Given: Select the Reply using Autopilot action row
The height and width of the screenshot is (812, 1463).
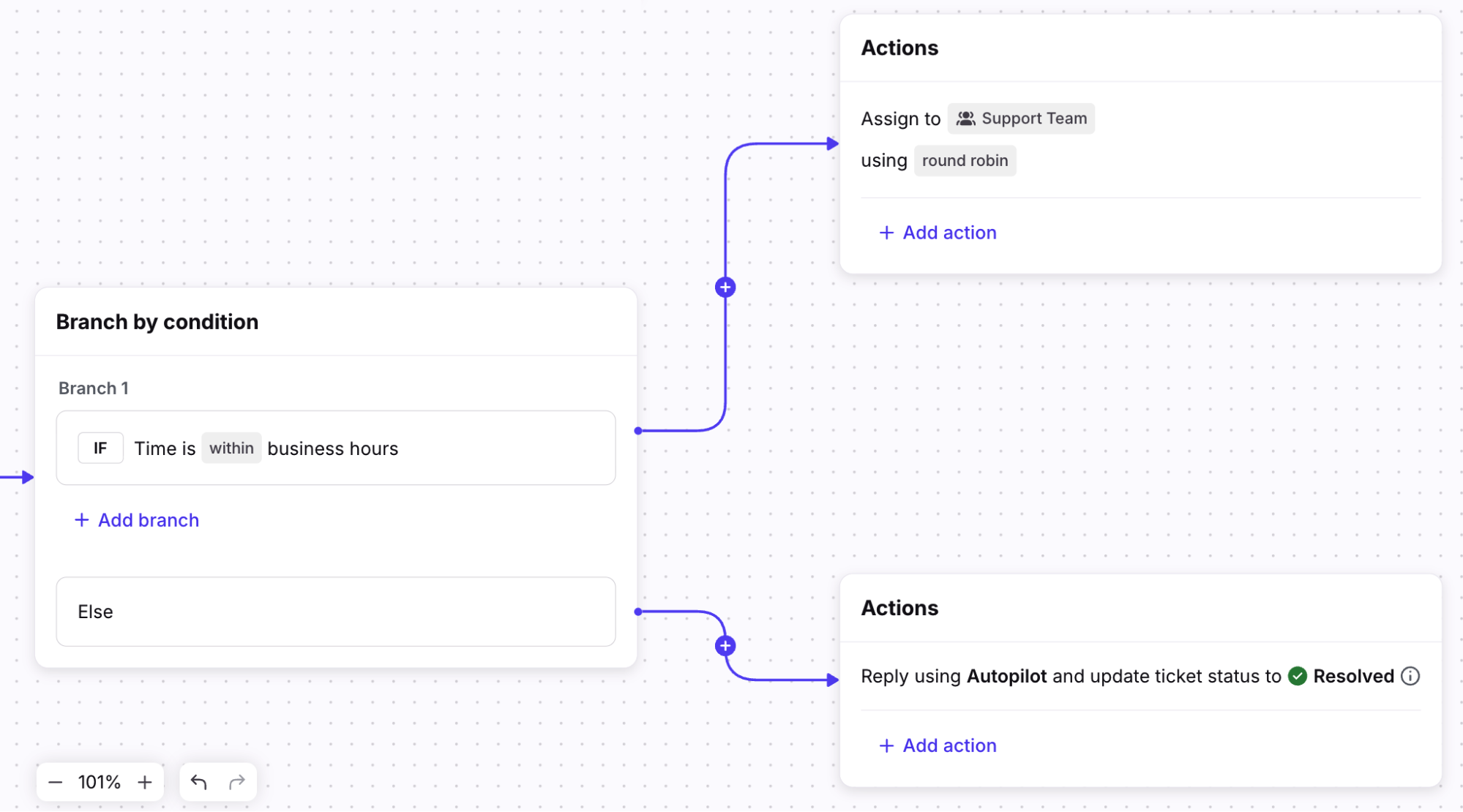Looking at the screenshot, I should 1070,676.
